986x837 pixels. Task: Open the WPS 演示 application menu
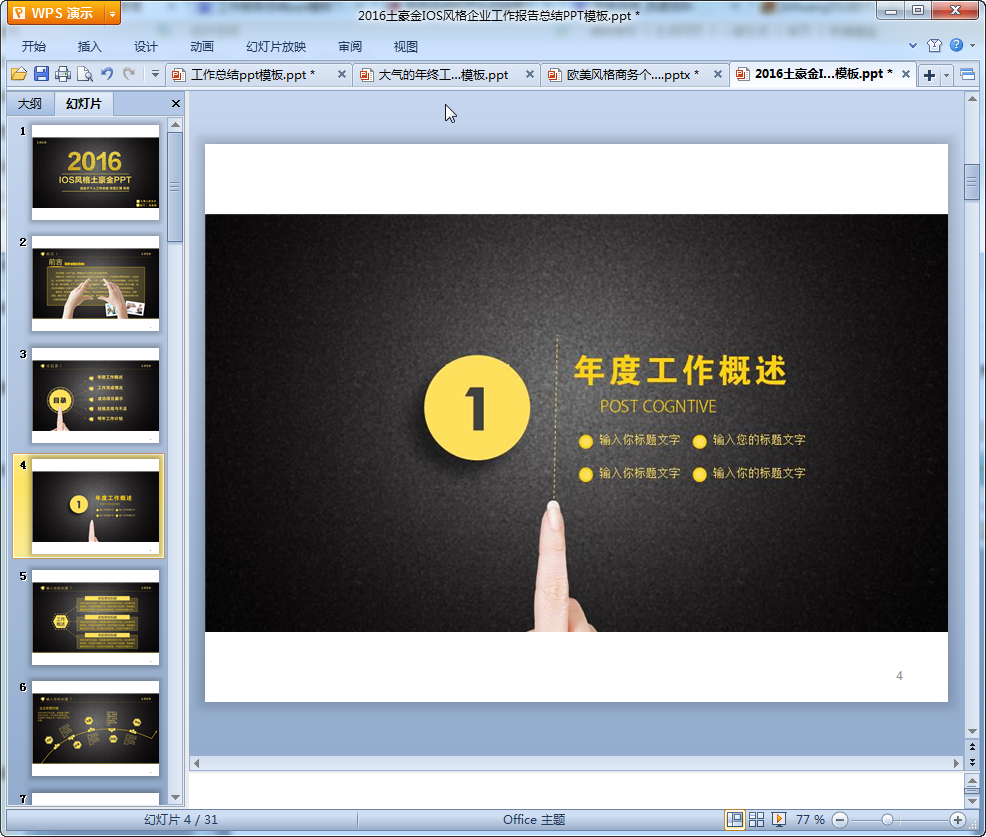(55, 13)
